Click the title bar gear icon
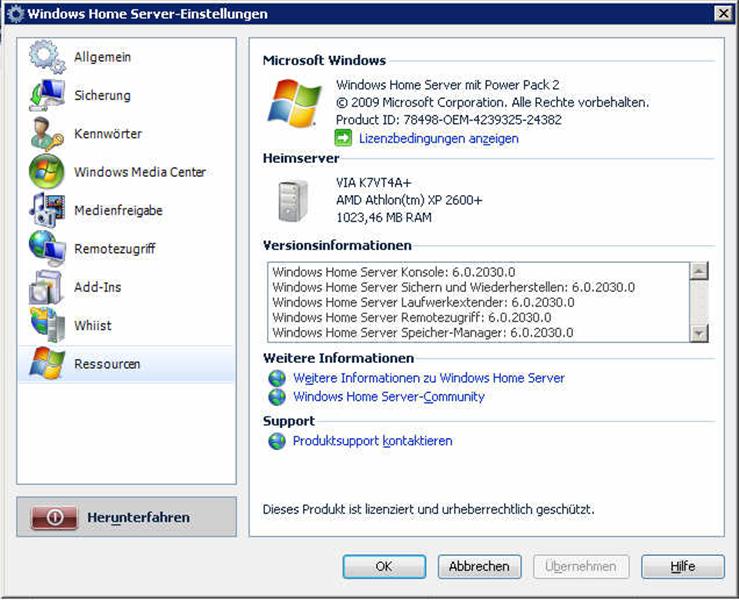 click(15, 14)
